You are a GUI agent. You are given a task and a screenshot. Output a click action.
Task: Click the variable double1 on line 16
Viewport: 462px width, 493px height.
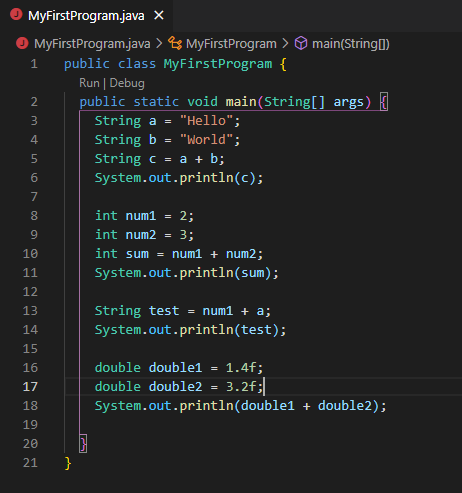click(x=175, y=368)
